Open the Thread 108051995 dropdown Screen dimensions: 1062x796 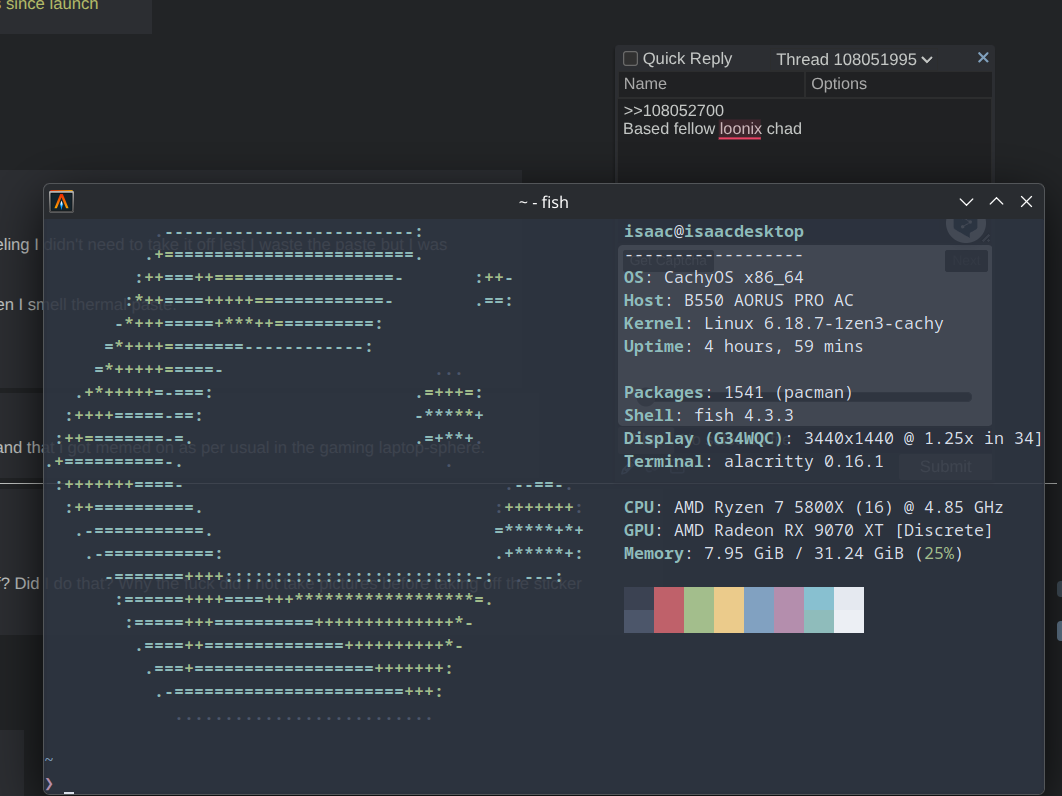tap(854, 60)
